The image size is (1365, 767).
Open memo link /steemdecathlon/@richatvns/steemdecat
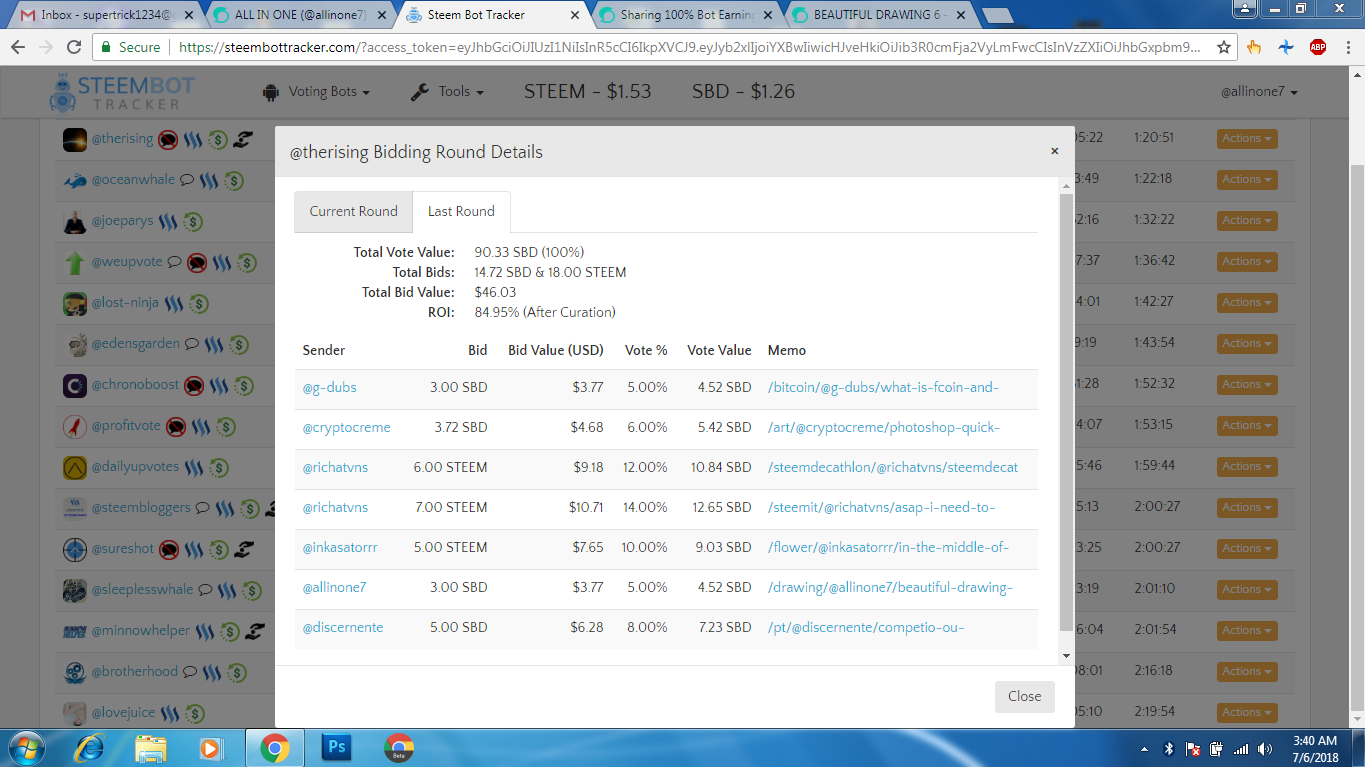point(893,467)
